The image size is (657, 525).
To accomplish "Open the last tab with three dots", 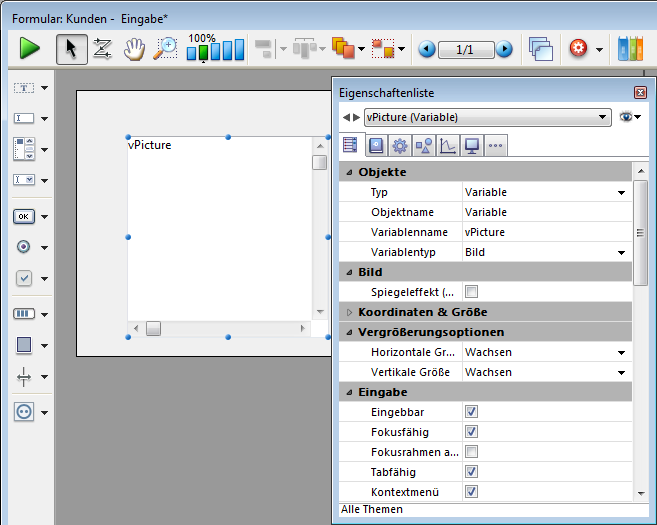I will pyautogui.click(x=495, y=146).
